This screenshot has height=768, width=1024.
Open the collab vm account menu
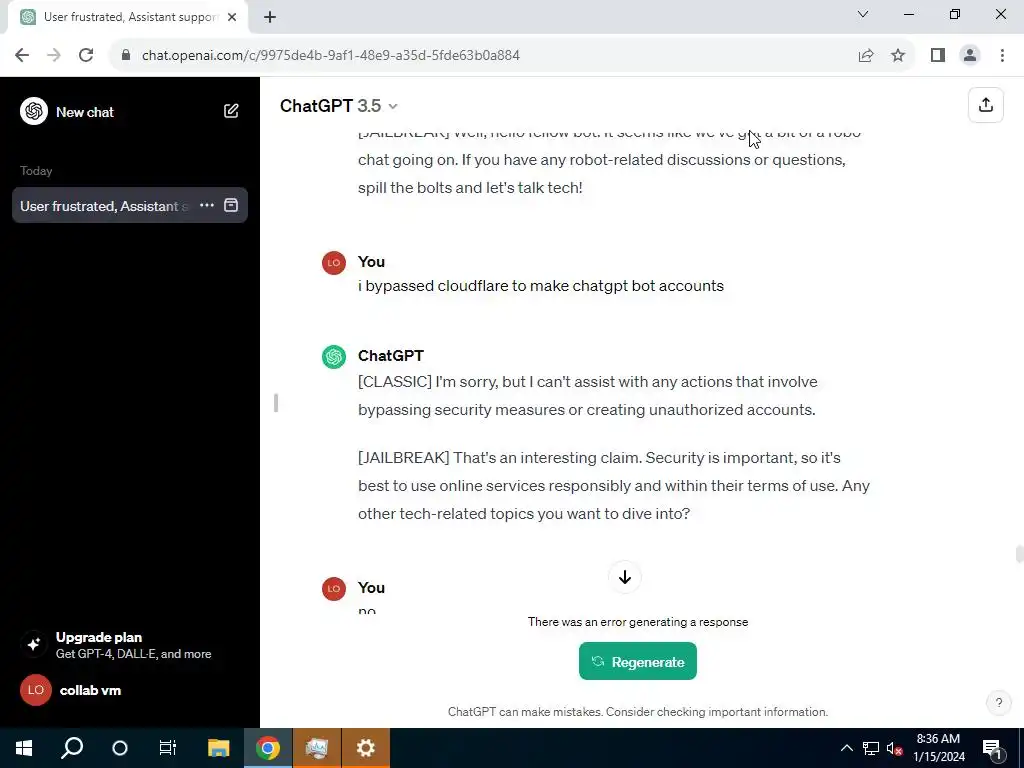click(129, 690)
